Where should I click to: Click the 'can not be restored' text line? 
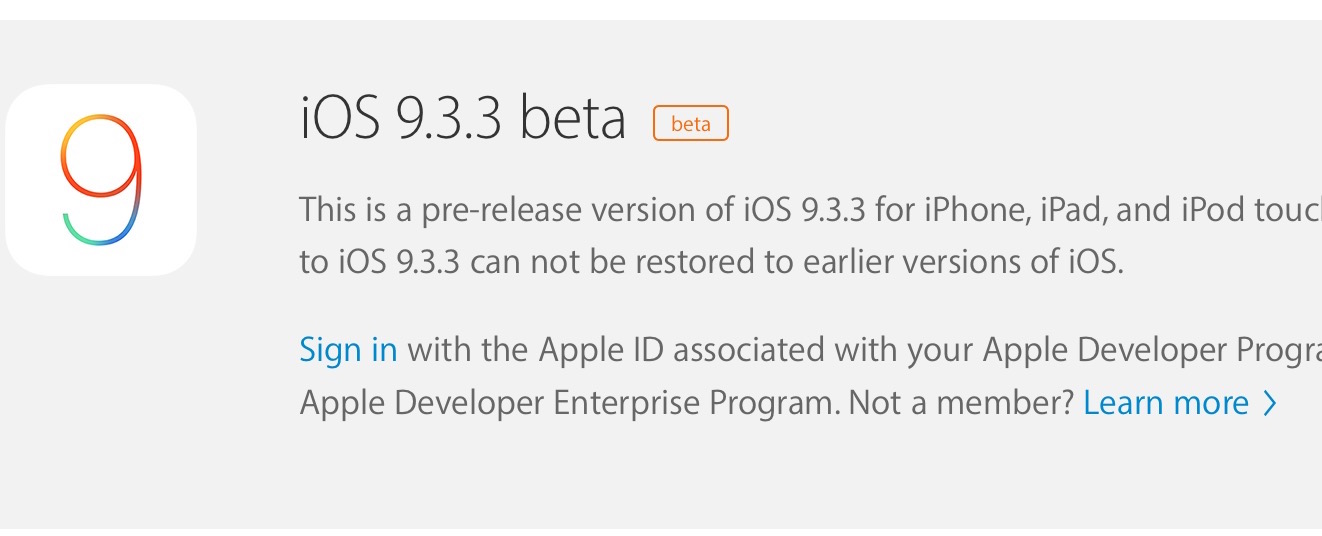[712, 262]
